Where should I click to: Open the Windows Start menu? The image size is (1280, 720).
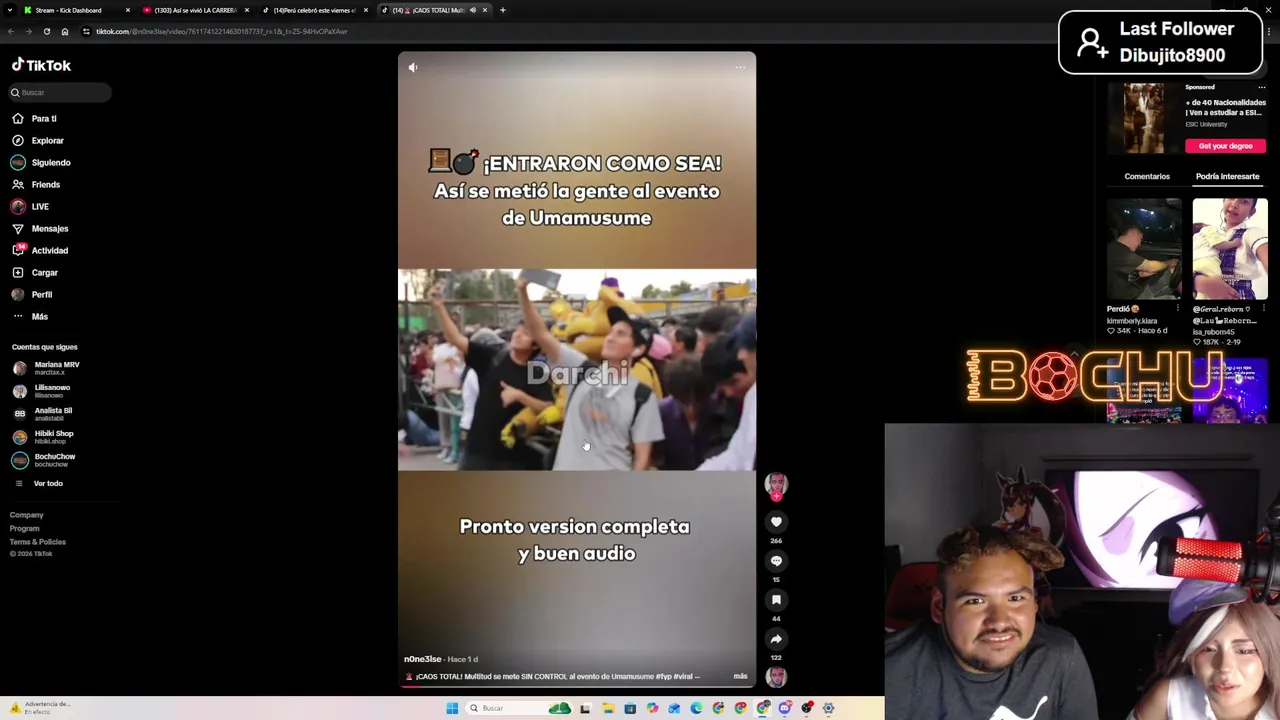452,708
